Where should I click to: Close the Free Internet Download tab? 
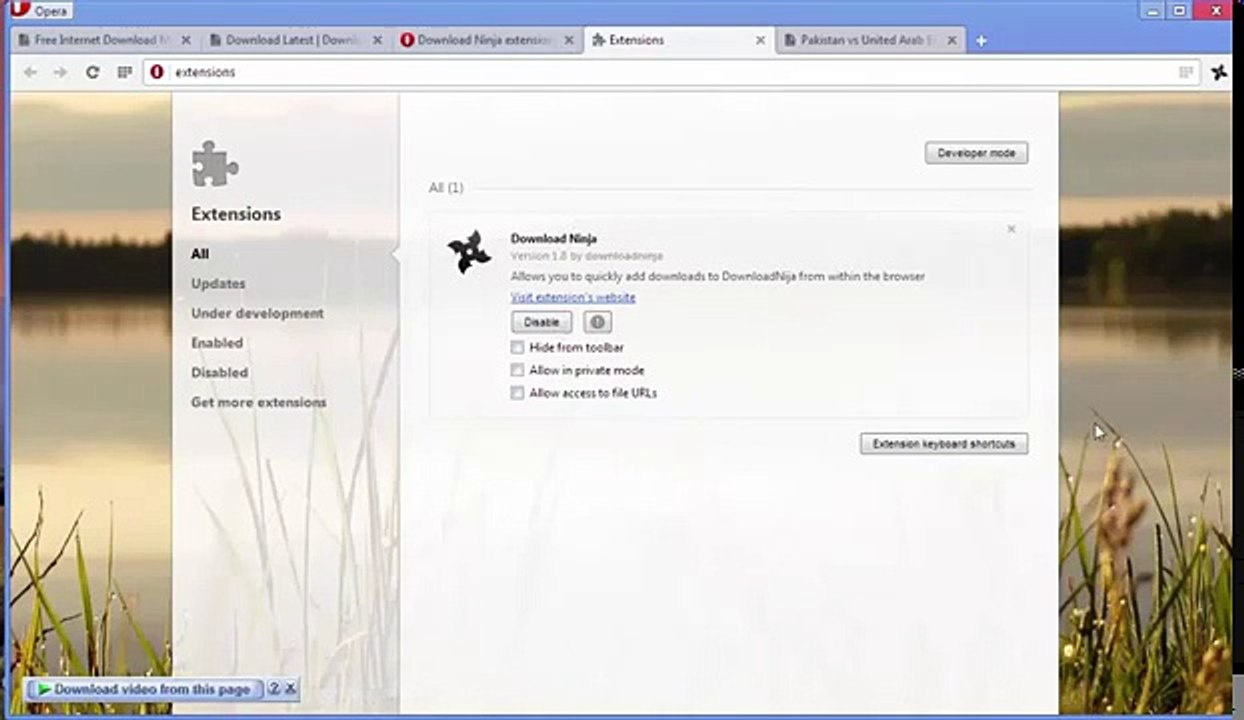pos(185,41)
